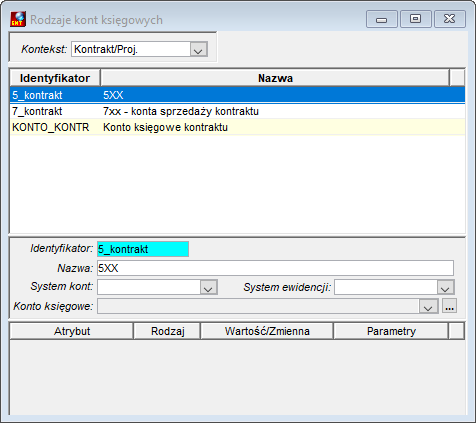Maximize the Rodzaje kont księgowych window
Viewport: 476px width, 423px height.
coord(415,19)
